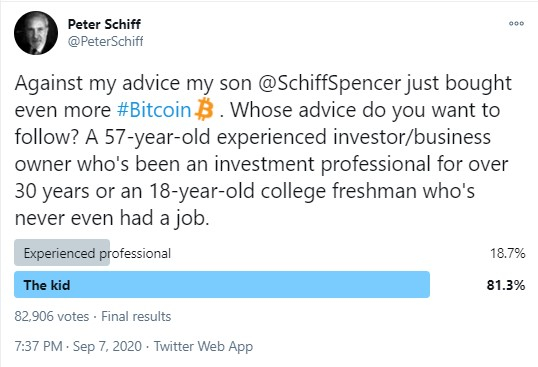Open the 7:37 PM timestamp
This screenshot has height=367, width=538.
pos(38,346)
